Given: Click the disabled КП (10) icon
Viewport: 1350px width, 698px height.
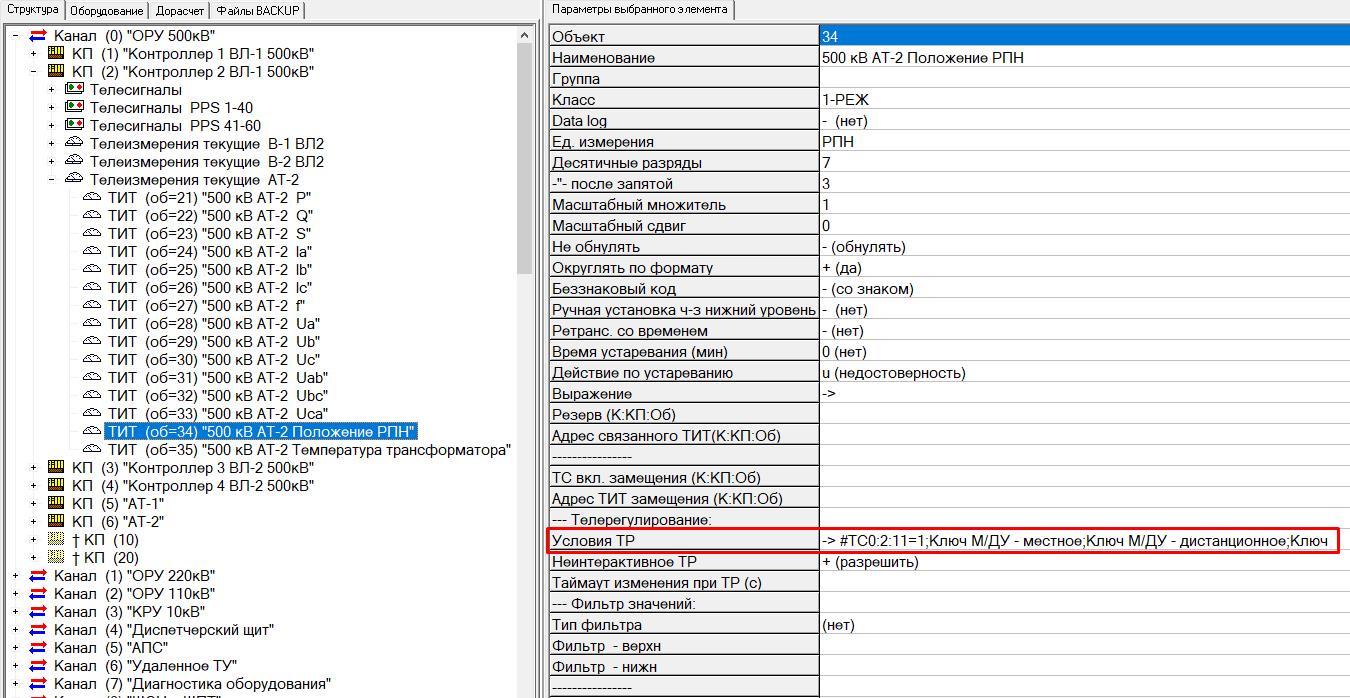Looking at the screenshot, I should [x=56, y=540].
